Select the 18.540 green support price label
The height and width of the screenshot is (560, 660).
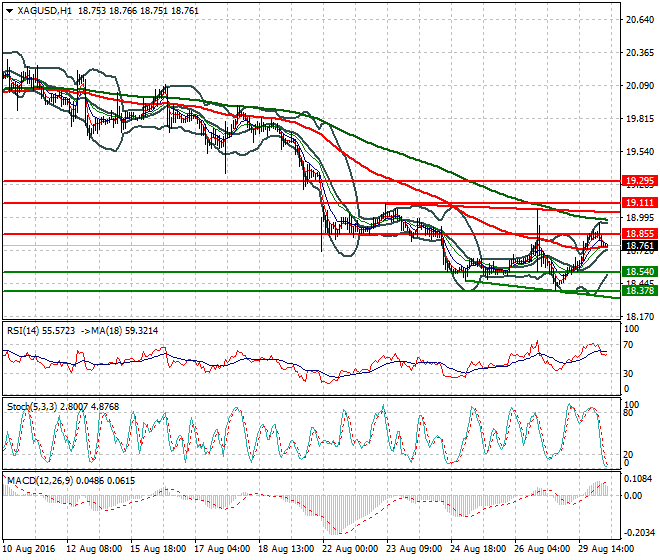[640, 272]
